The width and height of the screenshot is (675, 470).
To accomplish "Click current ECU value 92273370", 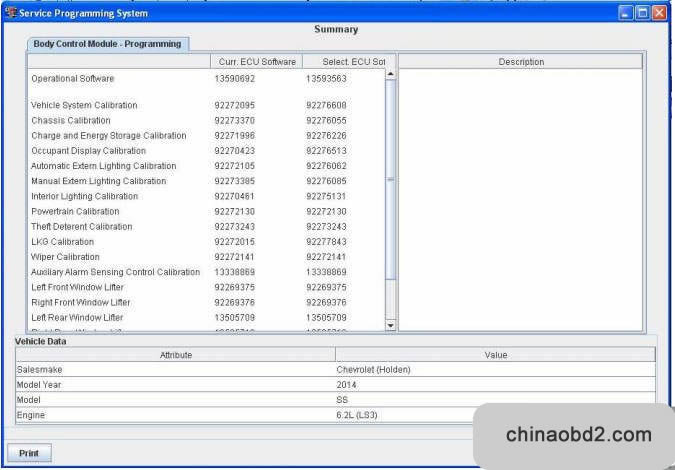I will pos(235,121).
